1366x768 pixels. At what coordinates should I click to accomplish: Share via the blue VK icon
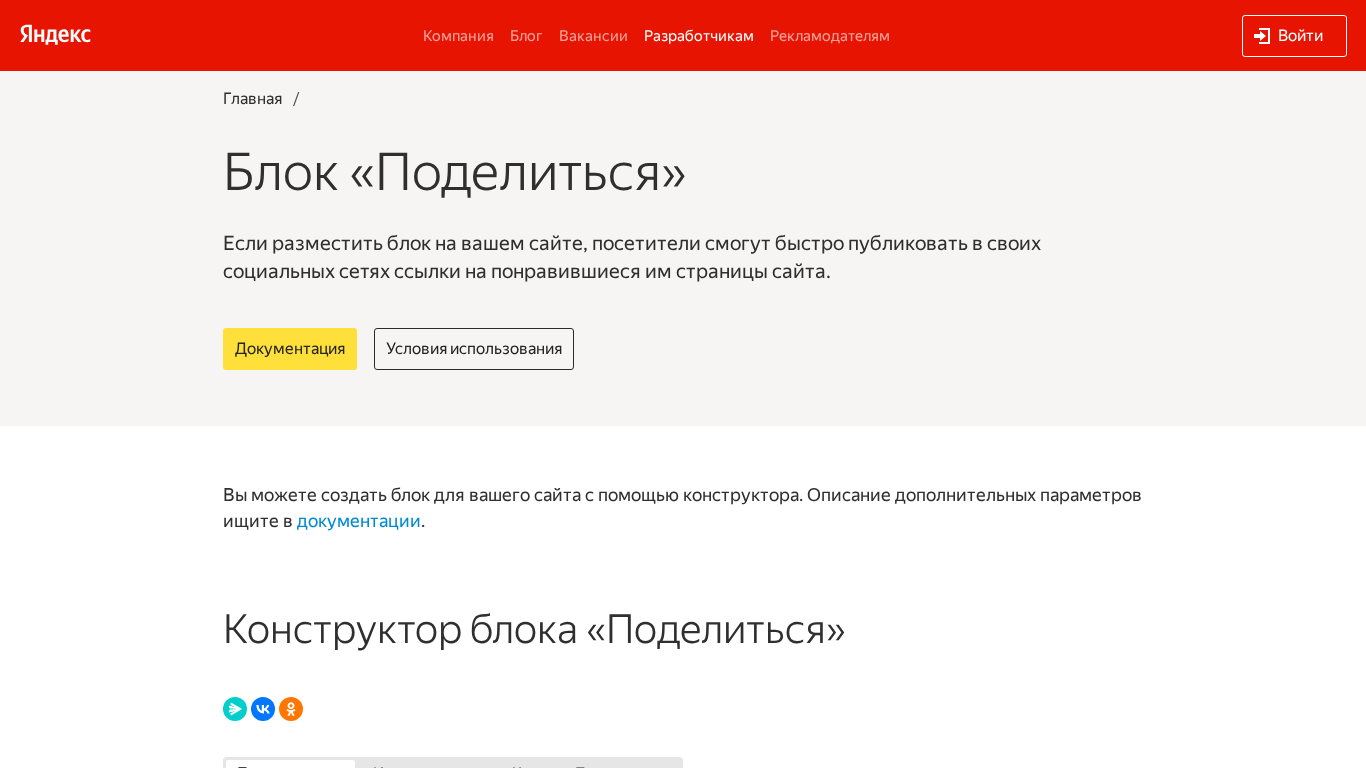pos(263,709)
